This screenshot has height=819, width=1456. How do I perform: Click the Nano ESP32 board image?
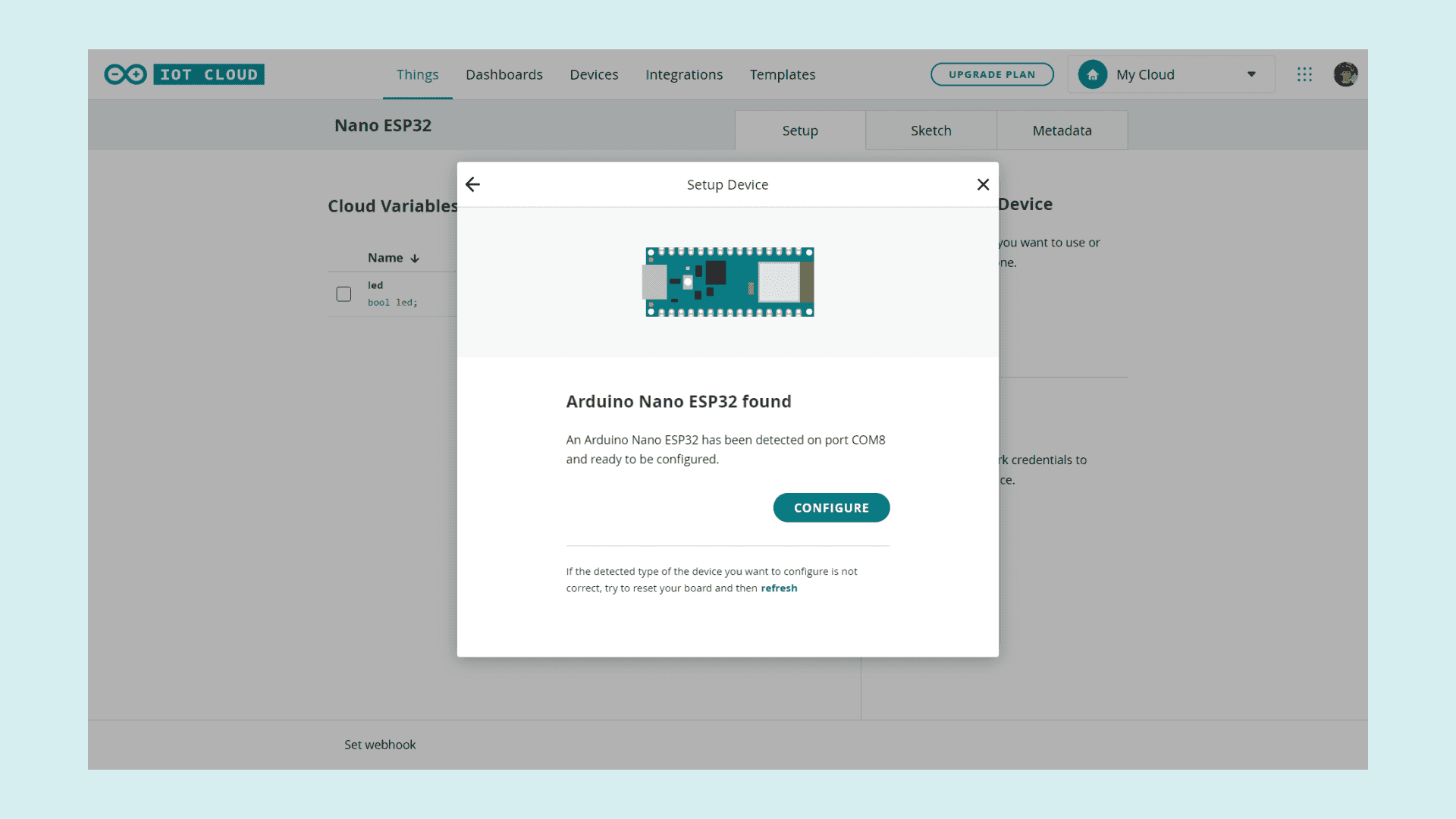[x=730, y=282]
